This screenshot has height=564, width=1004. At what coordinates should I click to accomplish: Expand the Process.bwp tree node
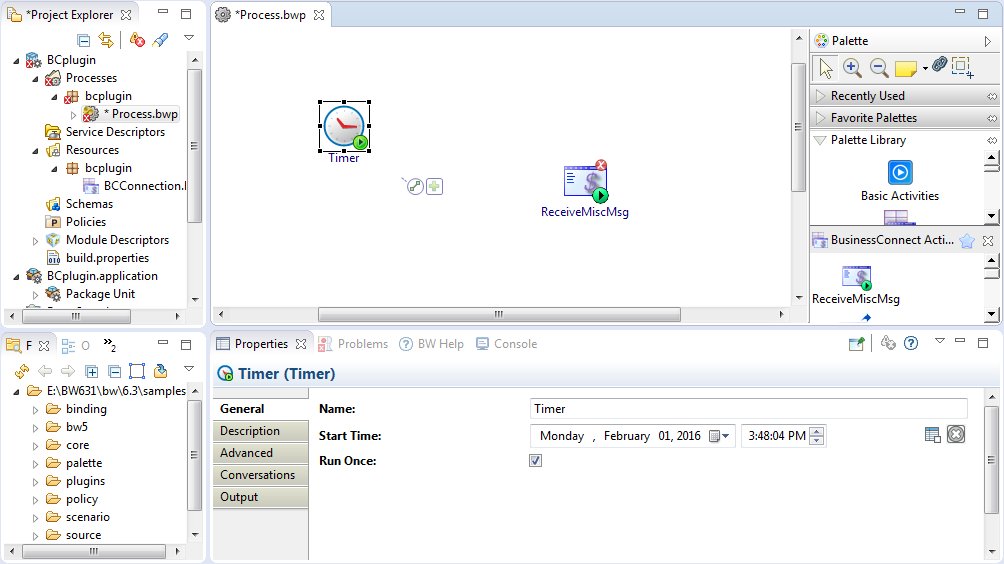pyautogui.click(x=73, y=115)
